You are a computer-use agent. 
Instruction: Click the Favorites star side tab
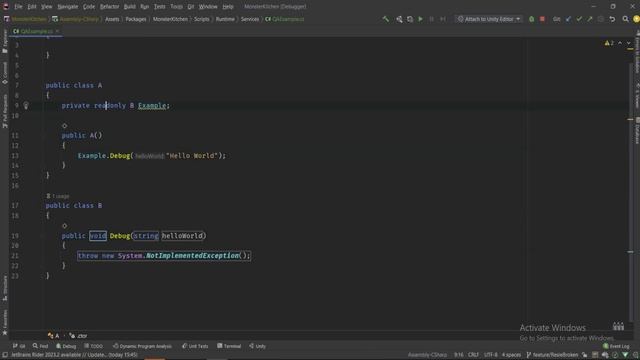click(x=5, y=322)
